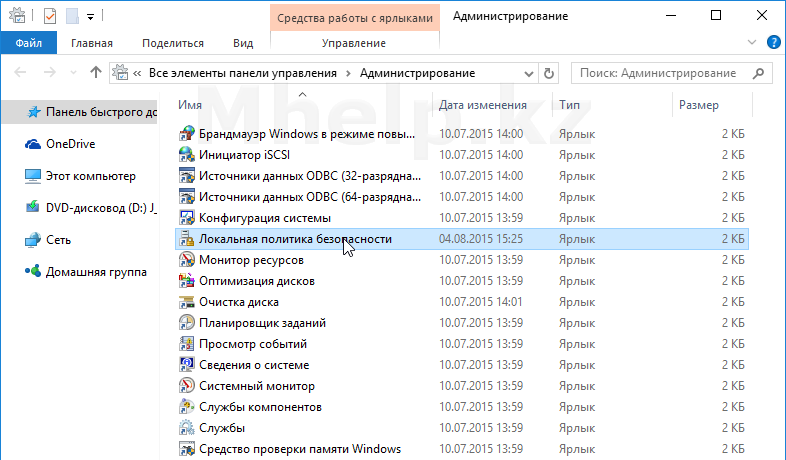
Task: Click the Планировщик заданий icon
Action: (x=186, y=323)
